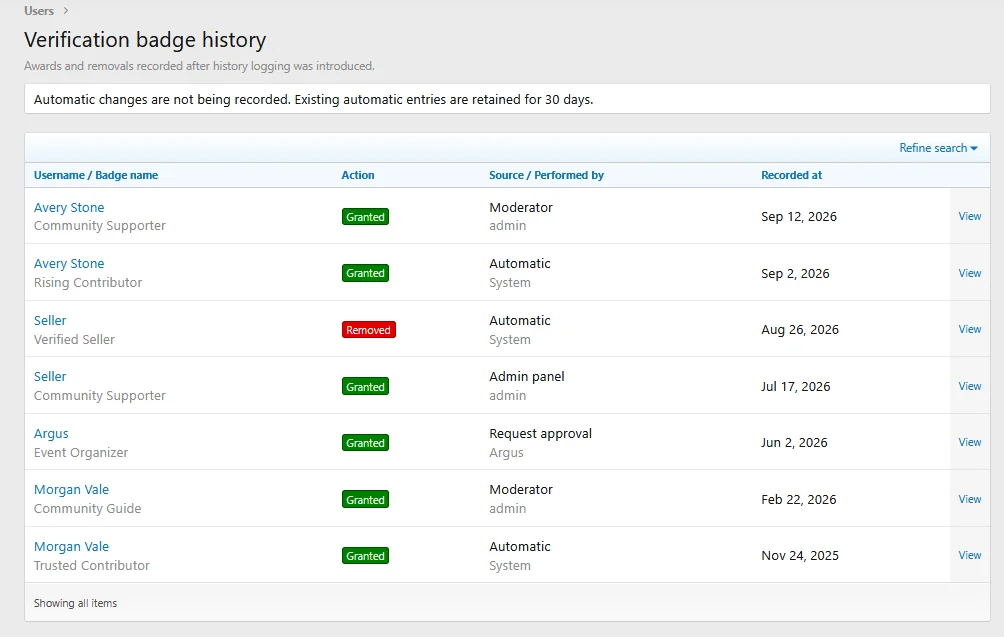The image size is (1004, 637).
Task: Click the Aug 26, 2026 date cell
Action: tap(800, 330)
